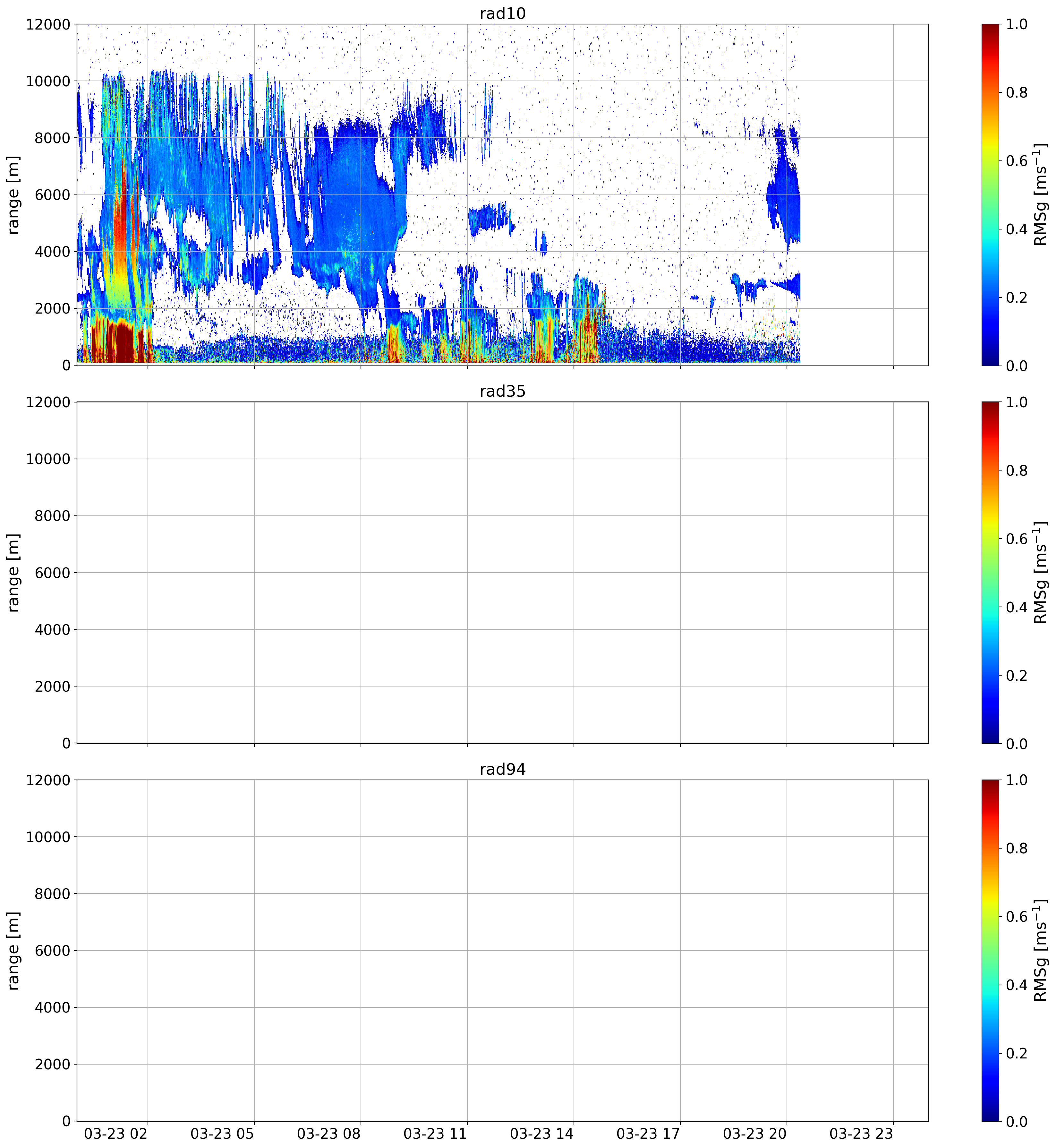The height and width of the screenshot is (1148, 1057).
Task: Click the 6000 tick on rad35 y-axis
Action: pos(53,573)
